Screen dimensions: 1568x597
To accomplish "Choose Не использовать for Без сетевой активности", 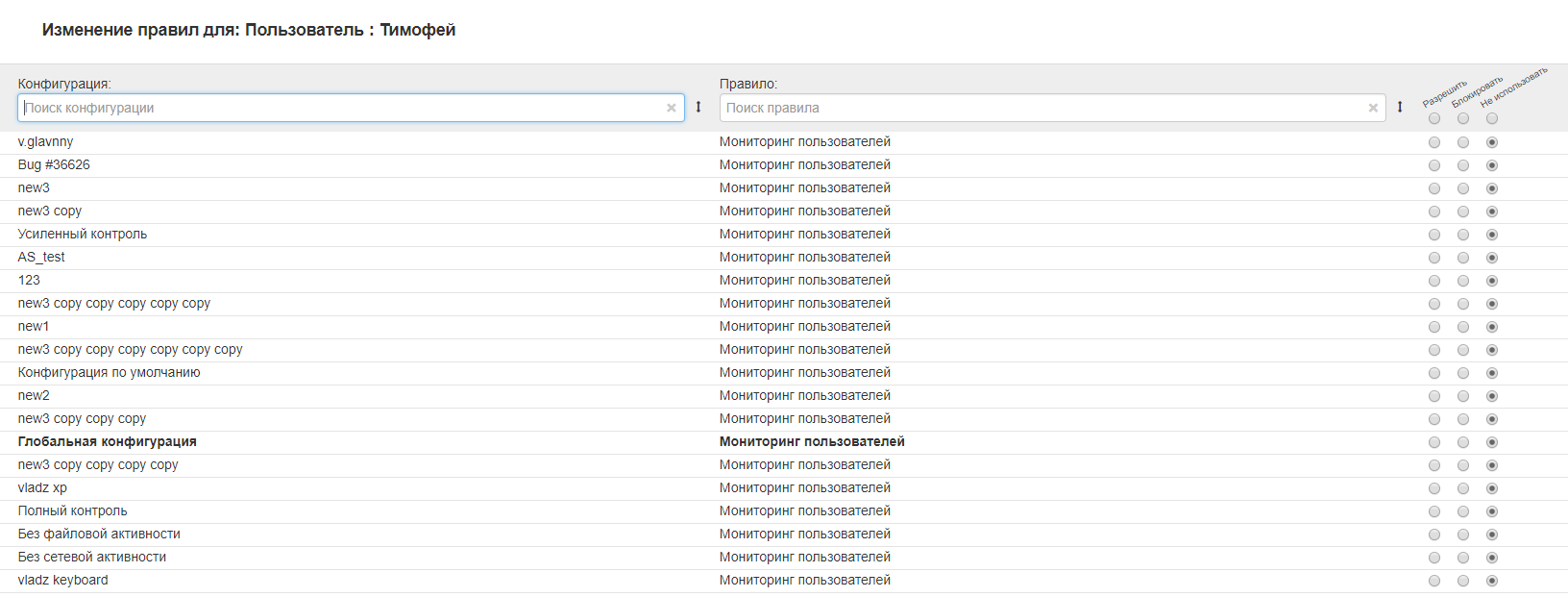I will (x=1492, y=558).
